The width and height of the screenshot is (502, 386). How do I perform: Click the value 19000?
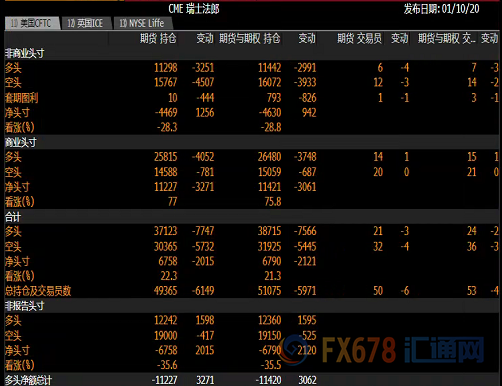tap(166, 336)
